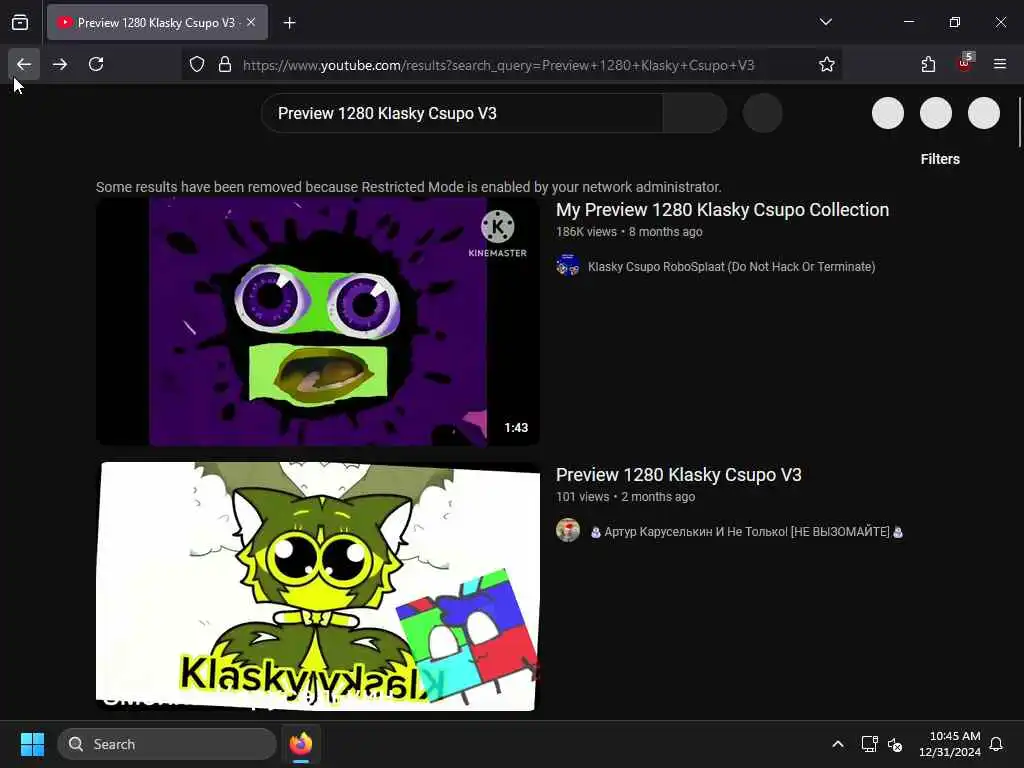Open the My Preview 1280 Klasky Csupo Collection thumbnail

318,321
